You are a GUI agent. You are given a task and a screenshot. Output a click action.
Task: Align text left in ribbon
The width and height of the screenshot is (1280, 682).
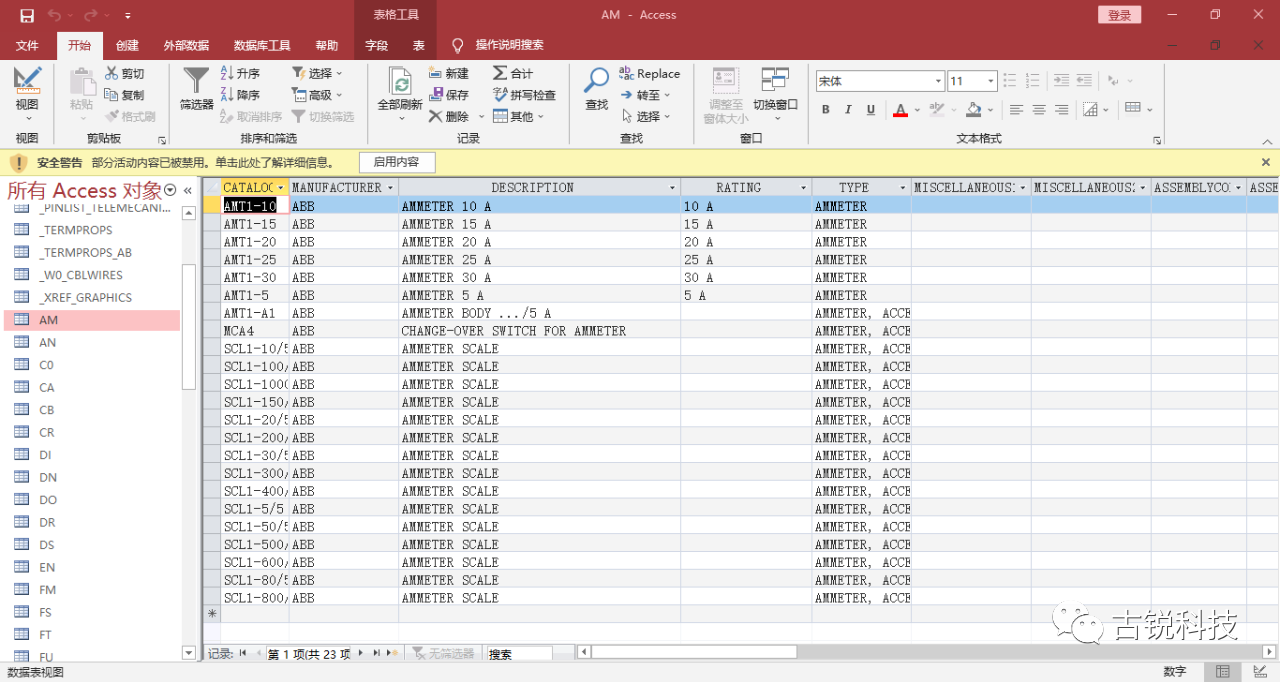[1017, 109]
